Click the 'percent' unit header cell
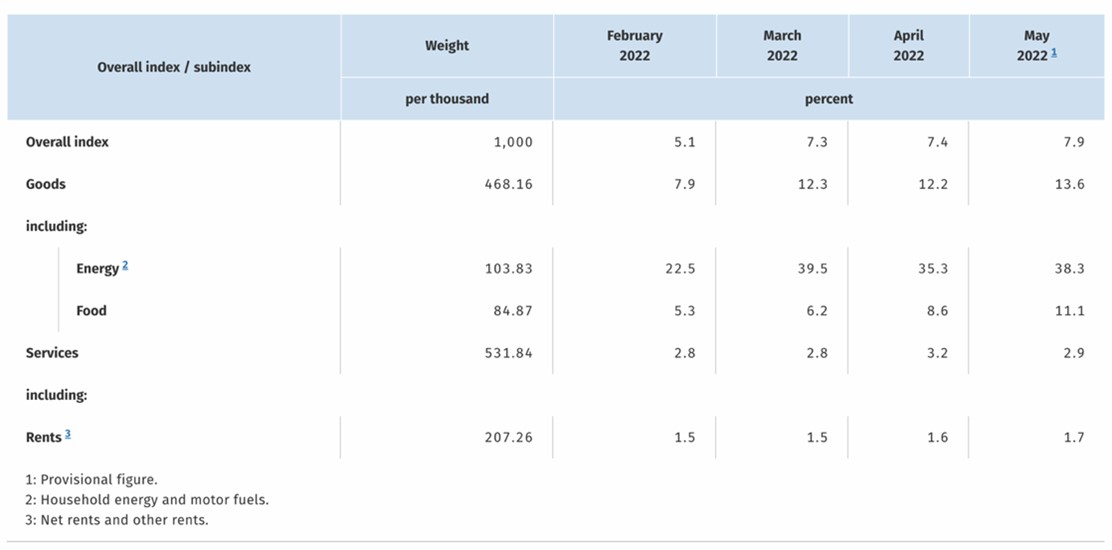This screenshot has height=550, width=1112. [x=828, y=99]
